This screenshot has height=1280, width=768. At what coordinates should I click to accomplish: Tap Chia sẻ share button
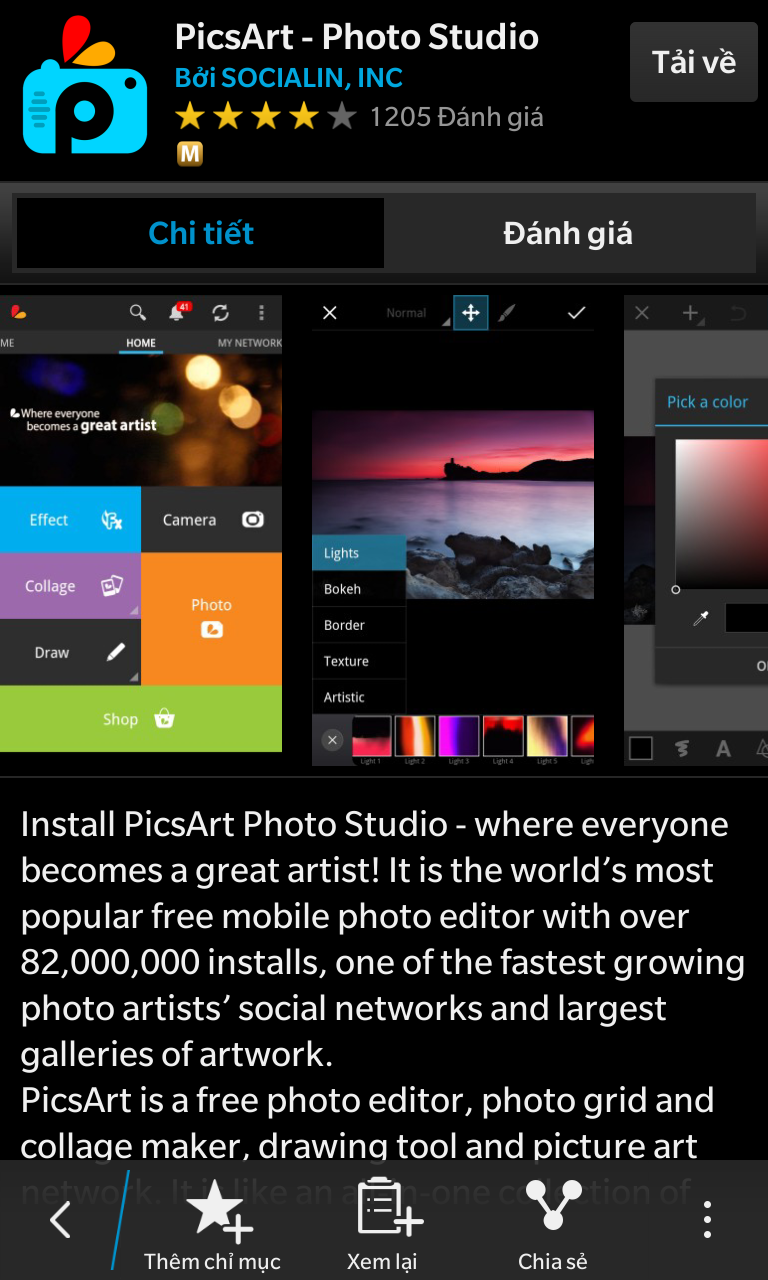pos(553,1225)
